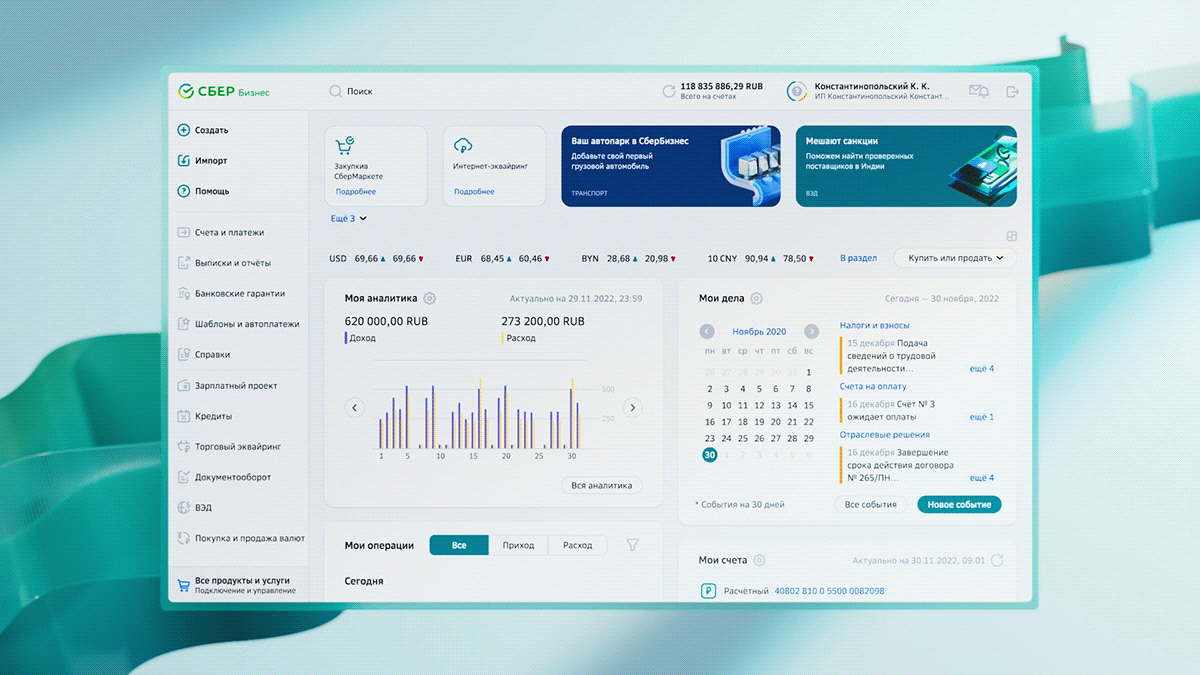Image resolution: width=1200 pixels, height=675 pixels.
Task: Click the Новое событие button
Action: click(x=959, y=505)
